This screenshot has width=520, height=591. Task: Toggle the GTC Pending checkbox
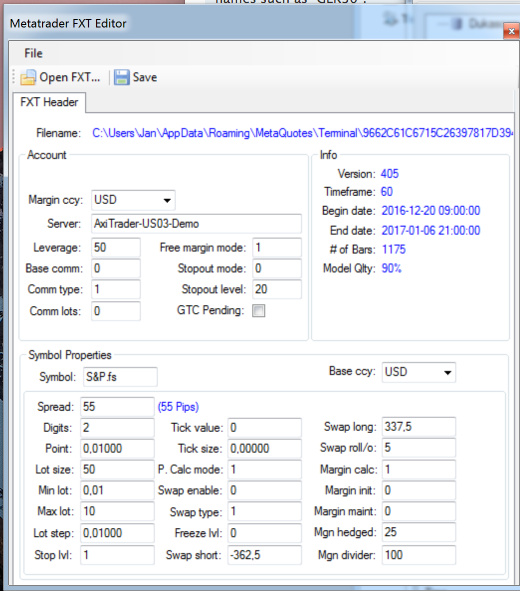(x=258, y=311)
